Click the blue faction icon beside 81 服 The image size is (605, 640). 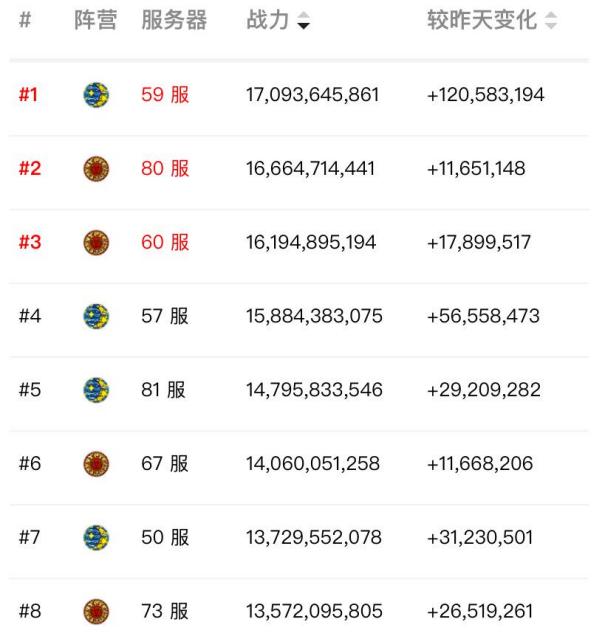(97, 390)
